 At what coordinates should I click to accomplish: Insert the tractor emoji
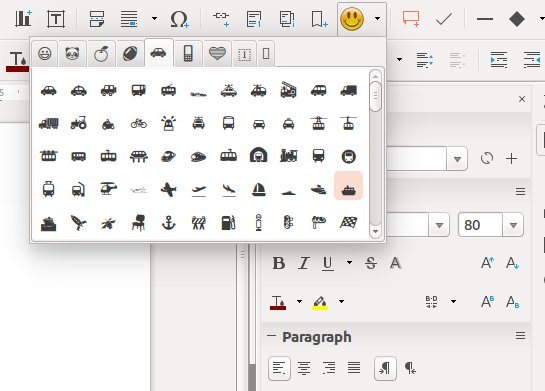point(79,123)
